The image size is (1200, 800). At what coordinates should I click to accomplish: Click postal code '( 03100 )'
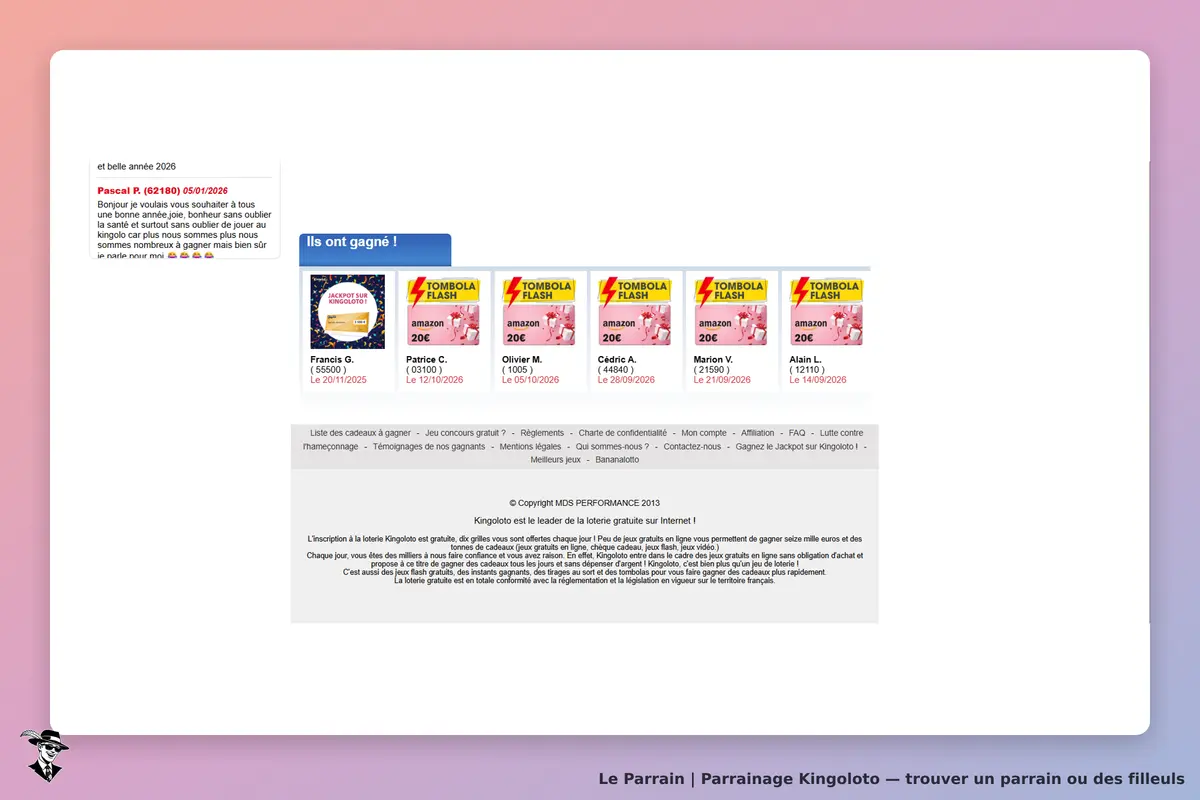[x=425, y=370]
